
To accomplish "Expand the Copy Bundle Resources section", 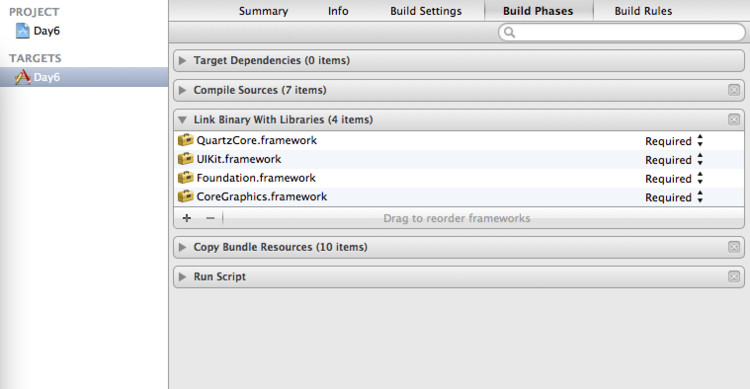I will click(182, 247).
